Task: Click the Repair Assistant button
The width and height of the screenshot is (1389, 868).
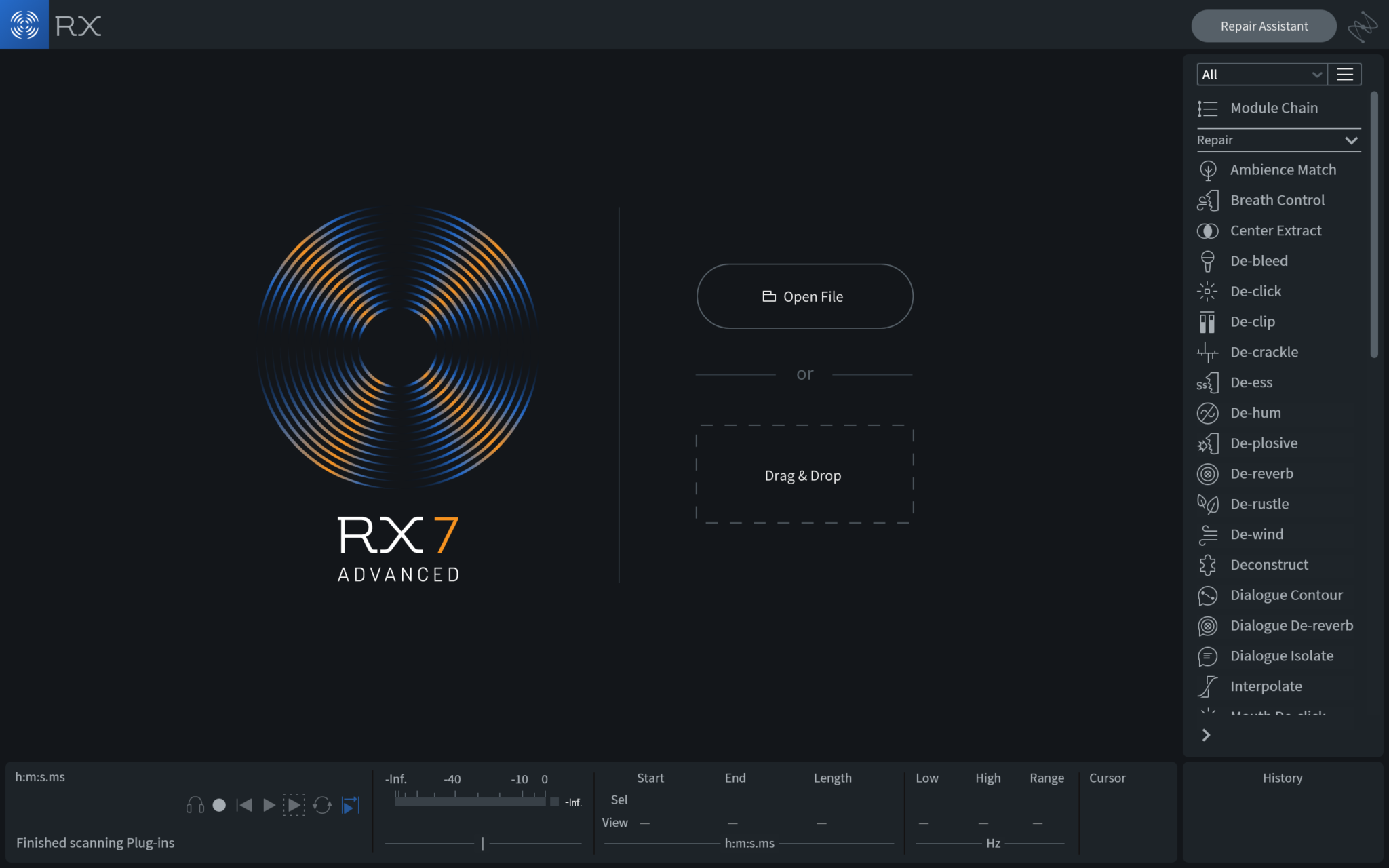Action: (x=1264, y=26)
